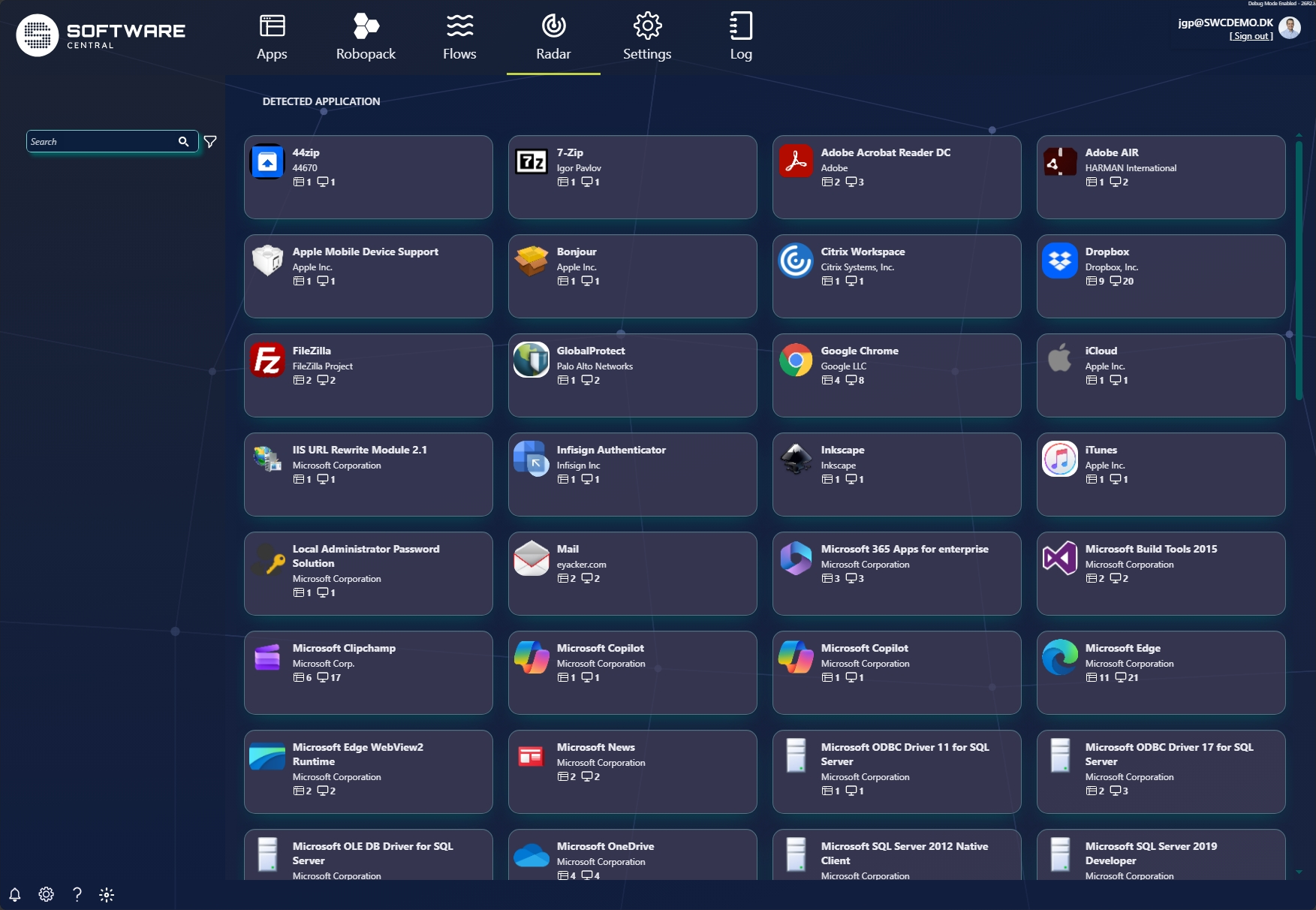This screenshot has width=1316, height=910.
Task: Click the scrollbar down arrow
Action: [x=1299, y=872]
